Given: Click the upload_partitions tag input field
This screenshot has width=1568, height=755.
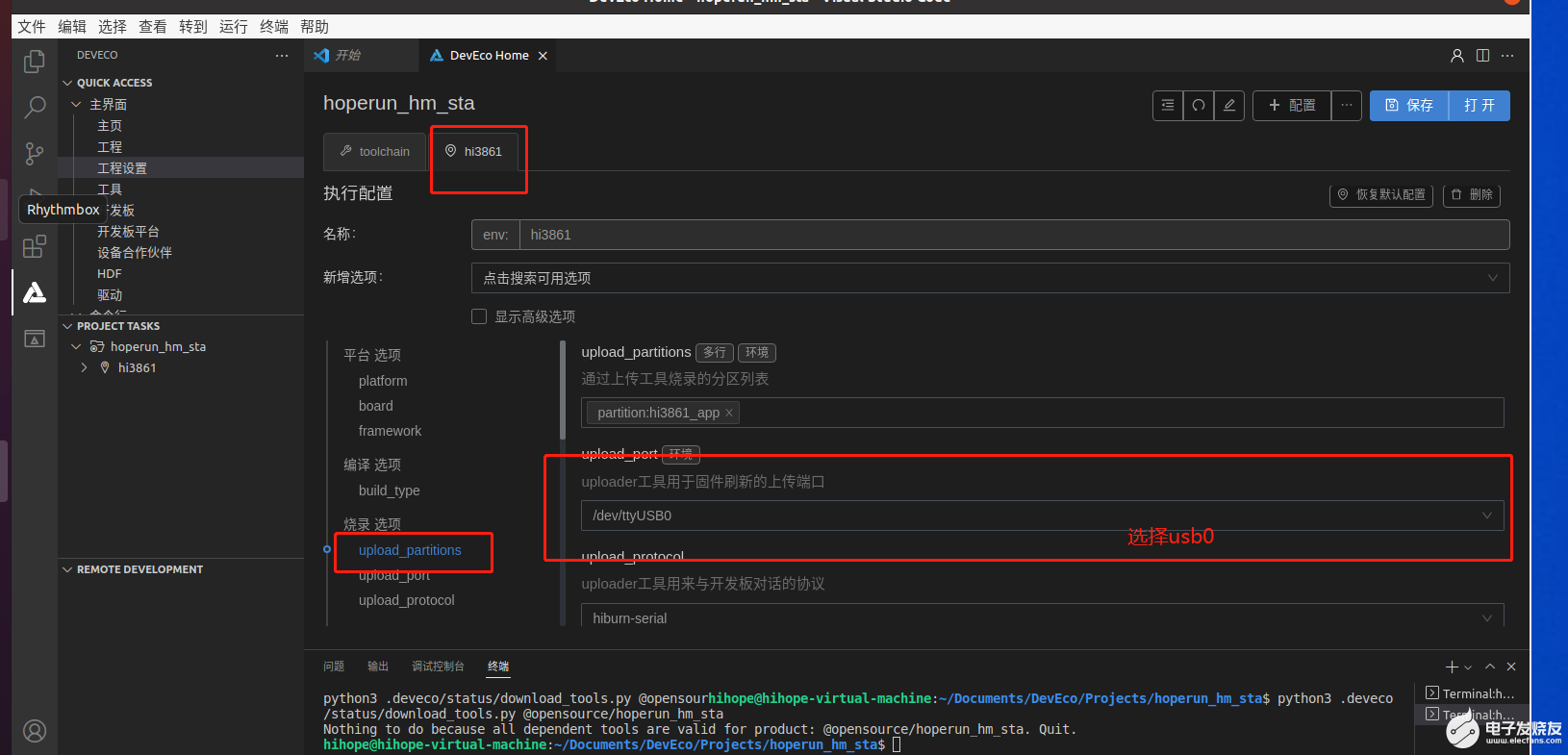Looking at the screenshot, I should 1042,413.
